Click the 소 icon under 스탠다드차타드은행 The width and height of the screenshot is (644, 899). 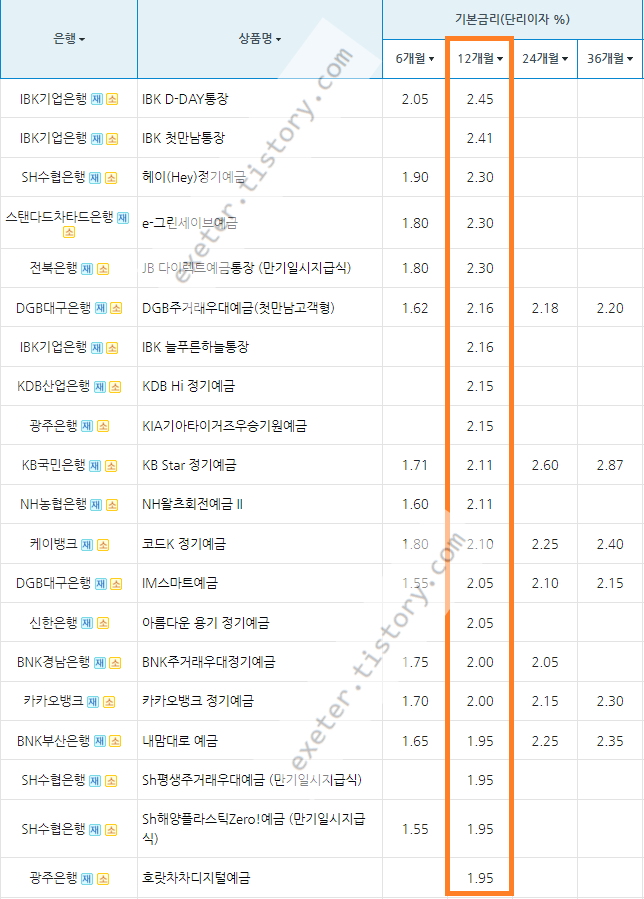coord(69,232)
